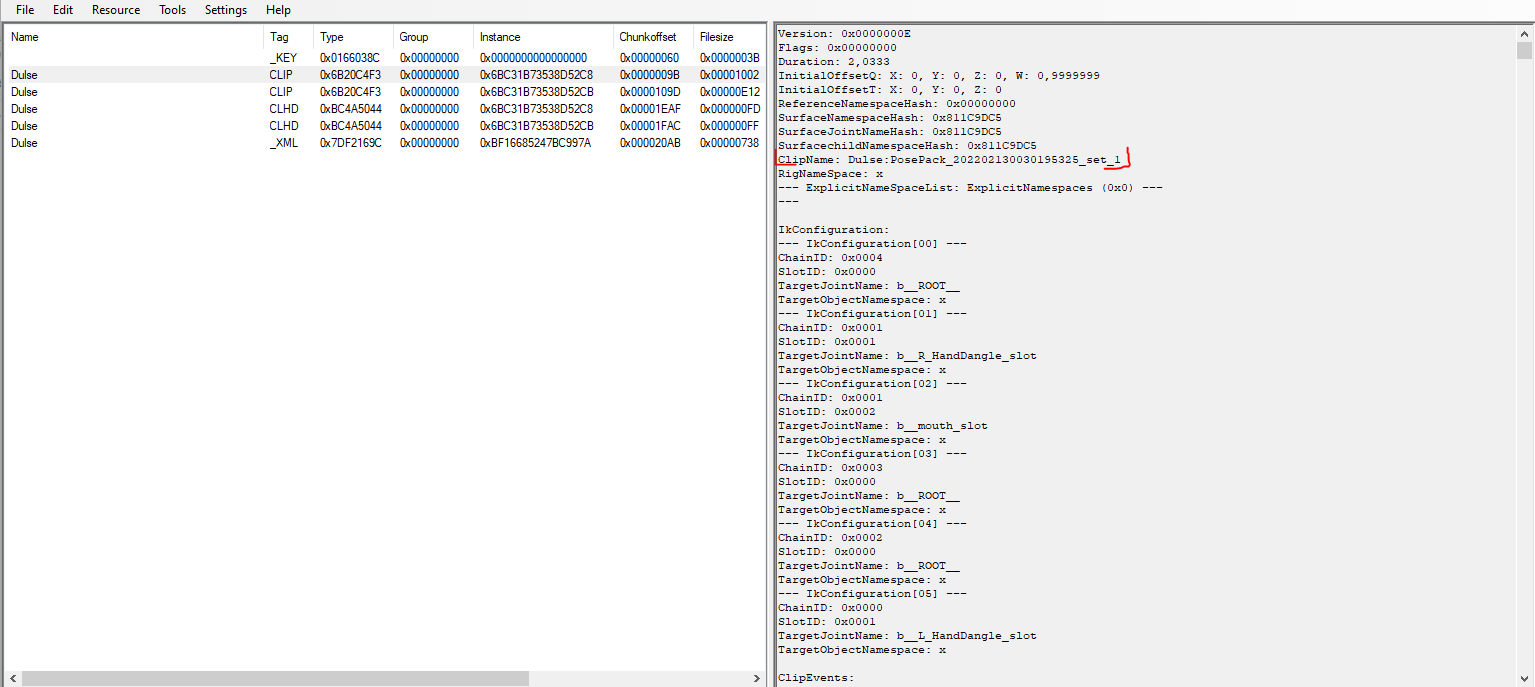This screenshot has height=687, width=1535.
Task: Open the Resource menu
Action: [116, 10]
